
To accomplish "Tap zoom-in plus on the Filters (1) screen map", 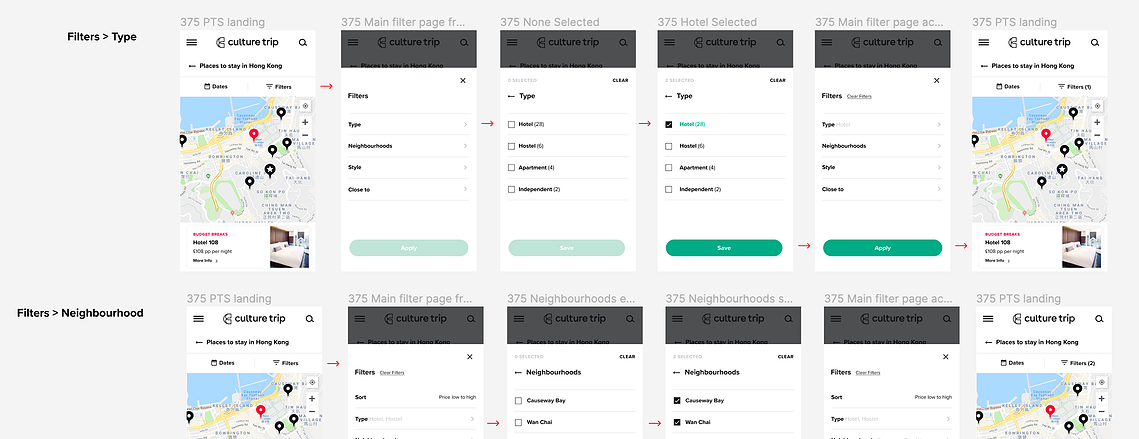I will pos(1097,121).
